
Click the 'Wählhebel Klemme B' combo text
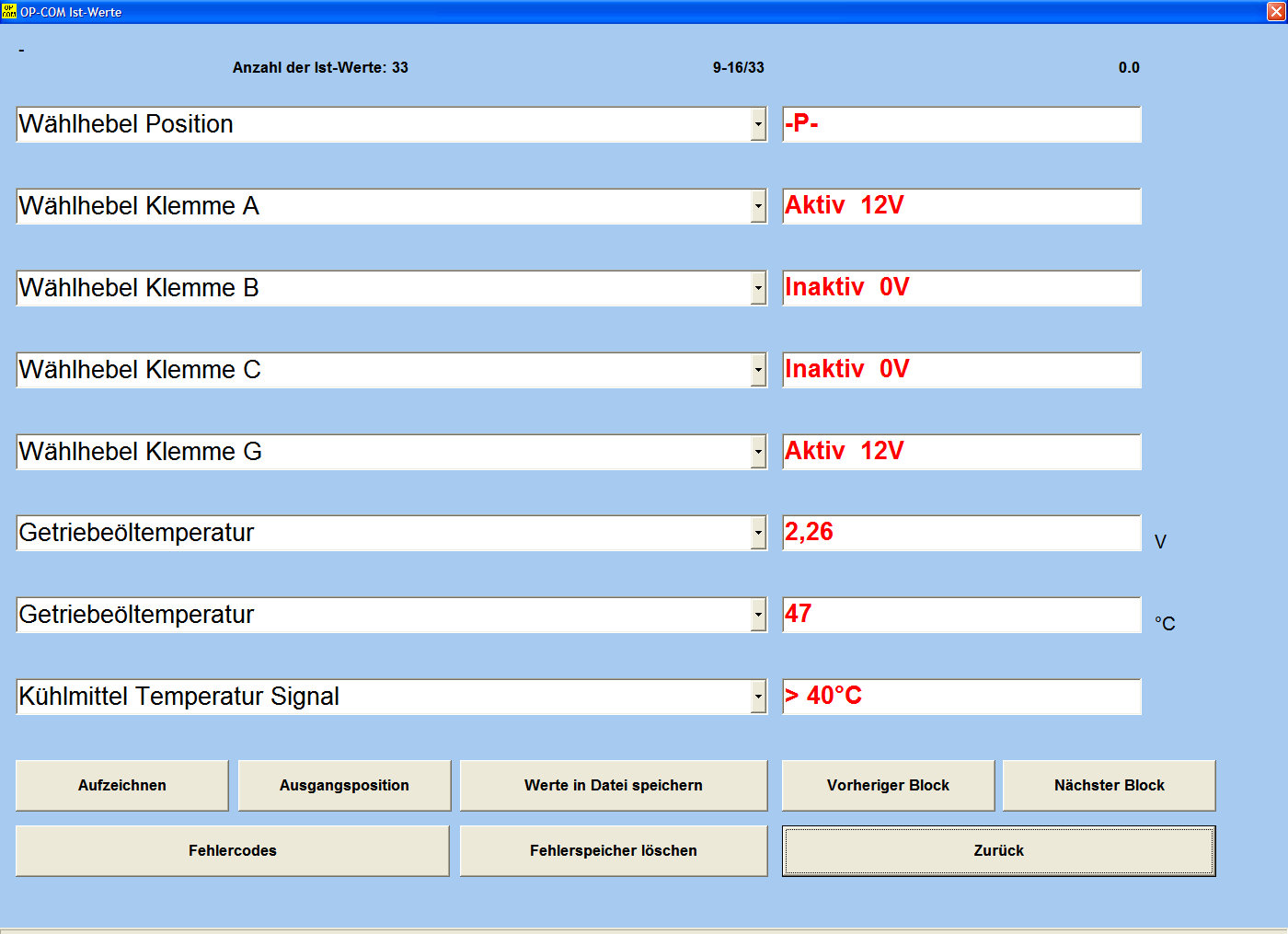139,288
